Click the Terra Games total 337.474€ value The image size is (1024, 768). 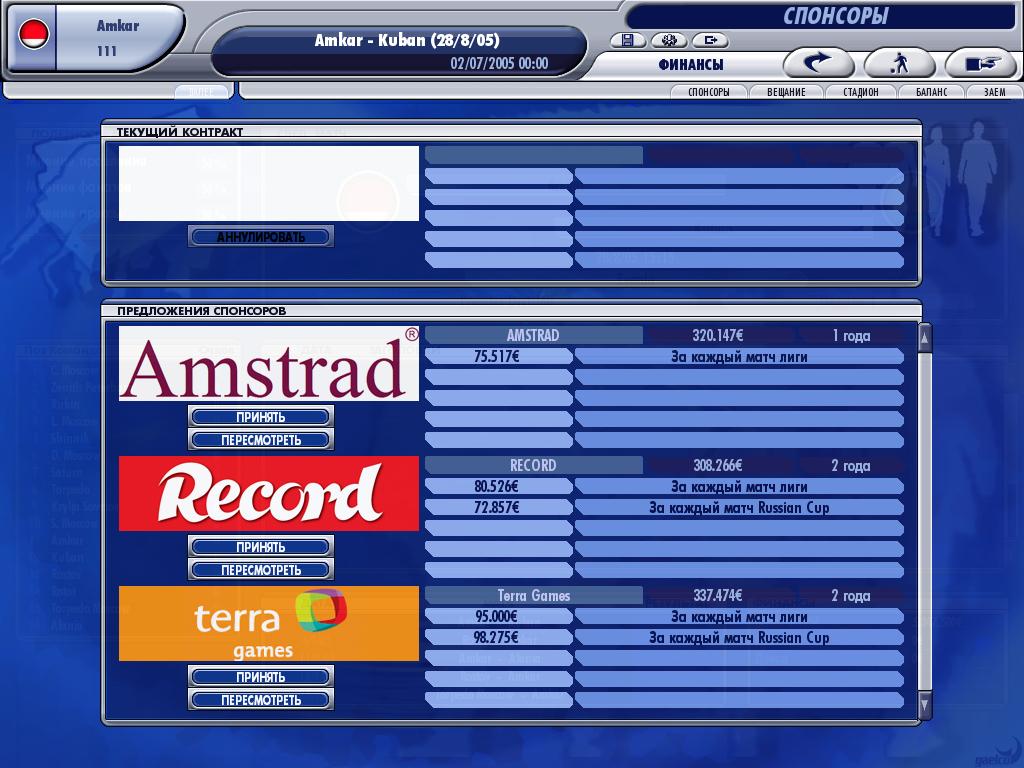click(718, 596)
